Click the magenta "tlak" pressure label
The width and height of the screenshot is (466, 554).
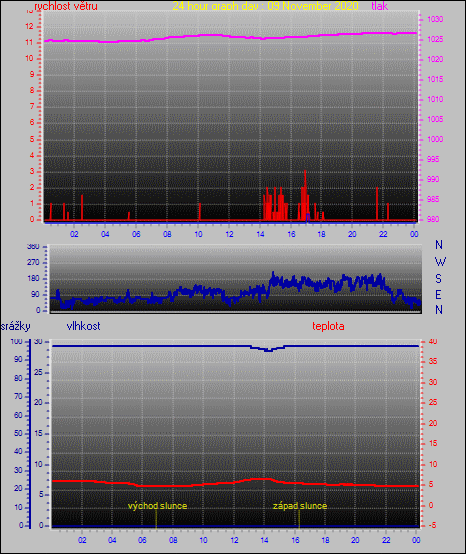click(x=379, y=6)
